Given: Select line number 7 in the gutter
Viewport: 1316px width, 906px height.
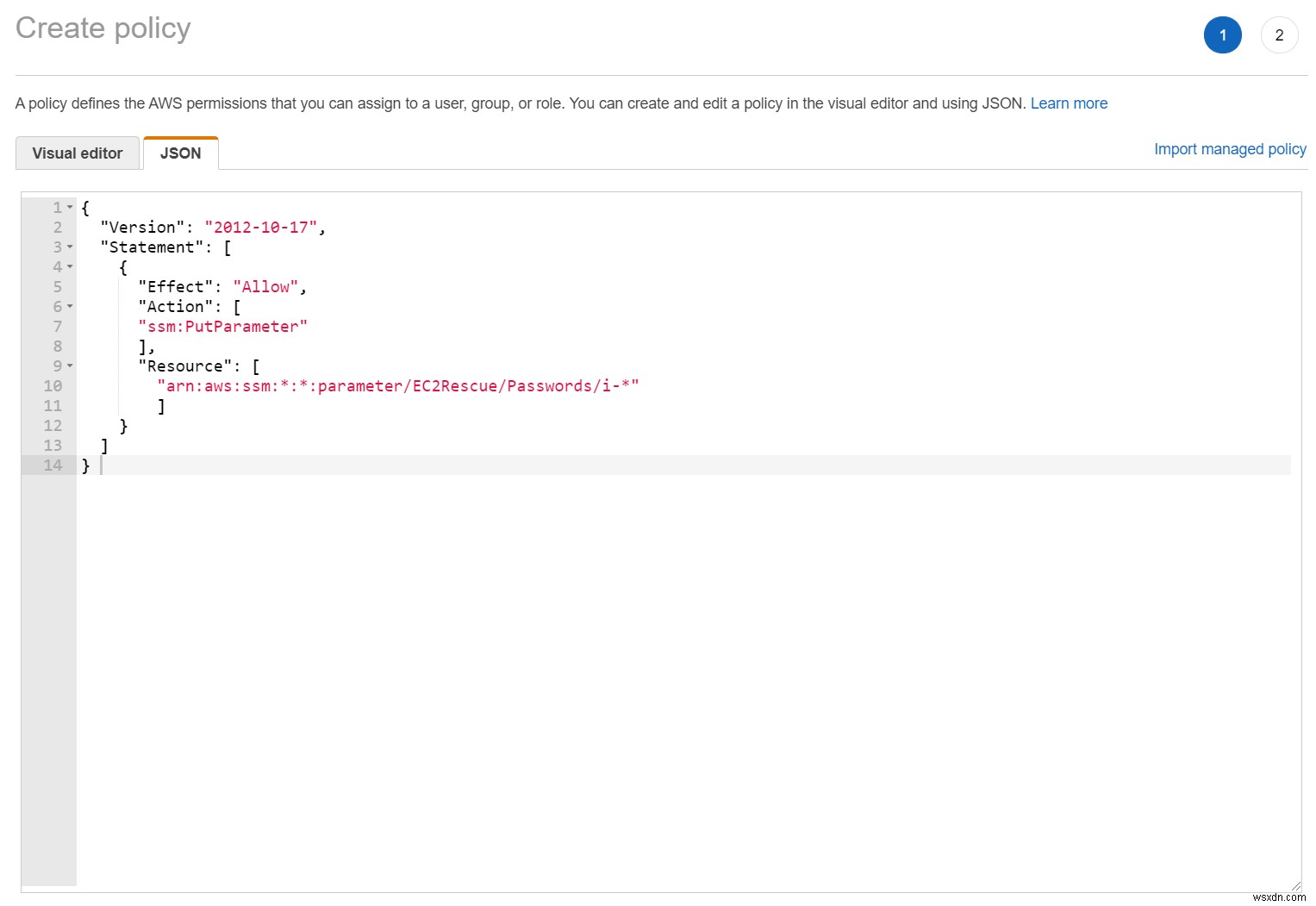Looking at the screenshot, I should 57,326.
